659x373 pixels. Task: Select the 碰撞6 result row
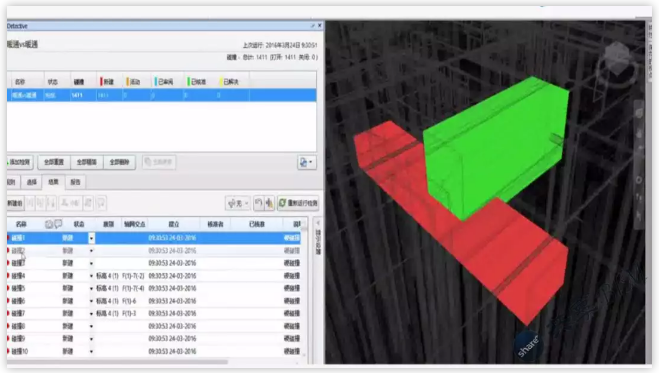pyautogui.click(x=154, y=301)
